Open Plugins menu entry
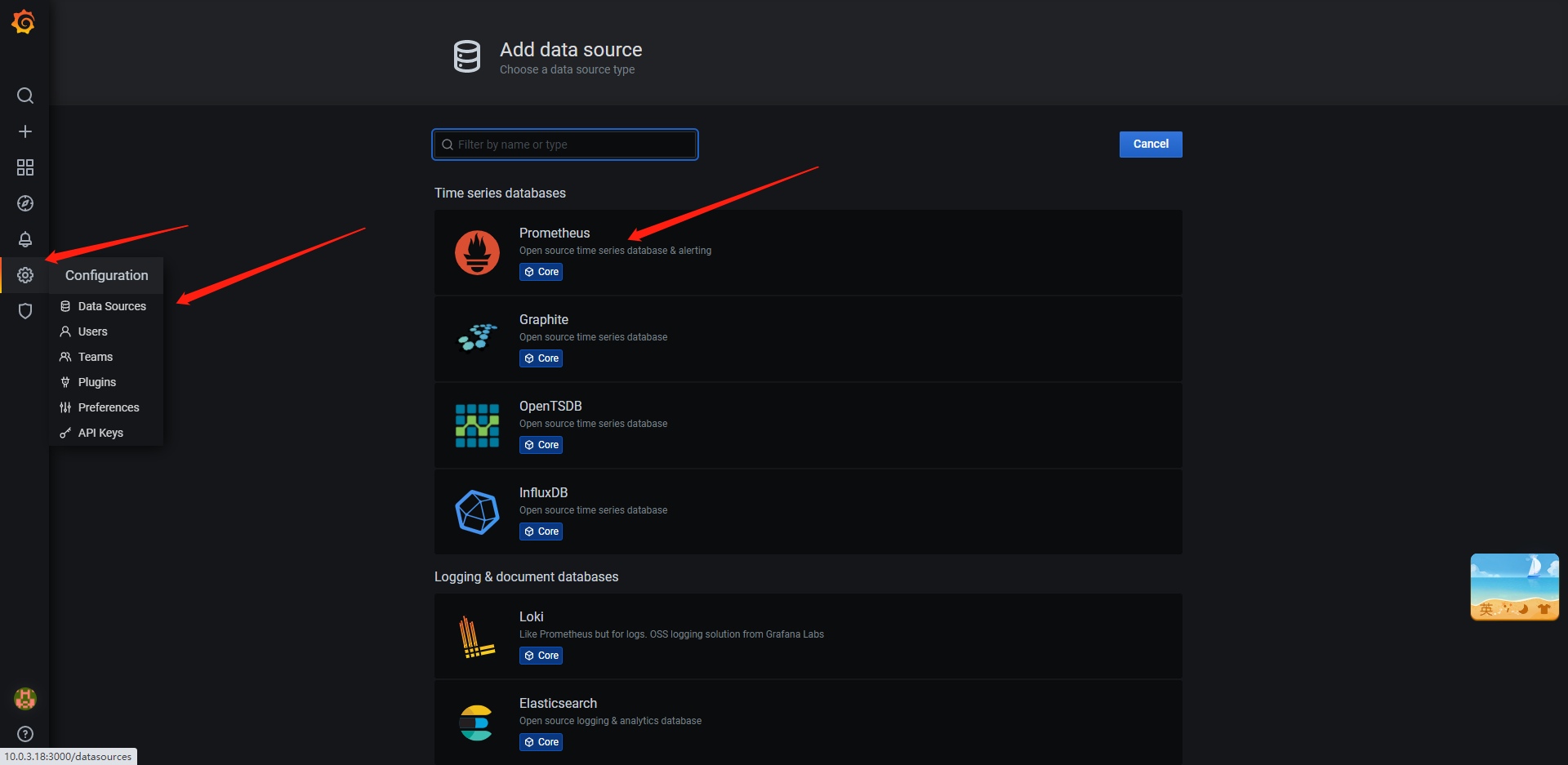Viewport: 1568px width, 765px height. (x=96, y=382)
